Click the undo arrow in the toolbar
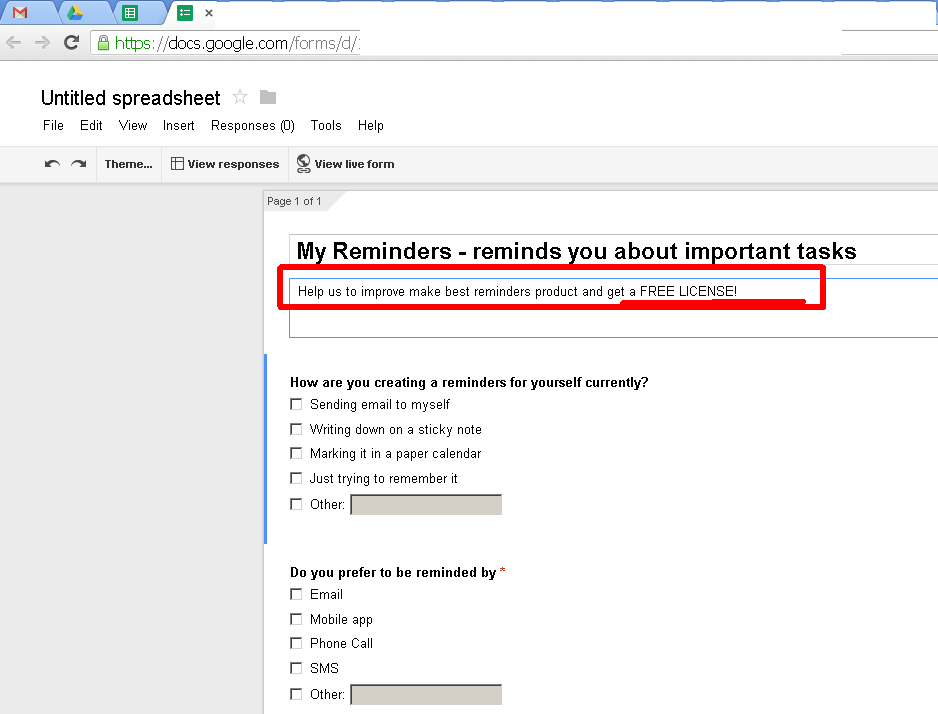 pyautogui.click(x=52, y=164)
